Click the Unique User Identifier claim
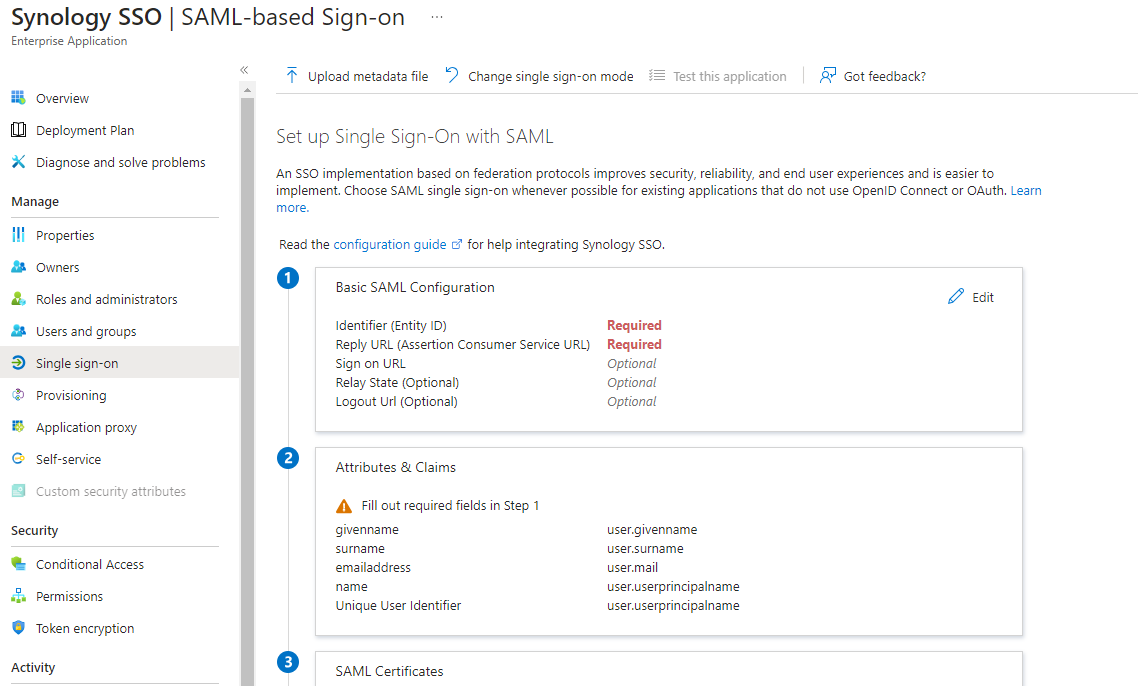The image size is (1138, 686). [x=398, y=605]
